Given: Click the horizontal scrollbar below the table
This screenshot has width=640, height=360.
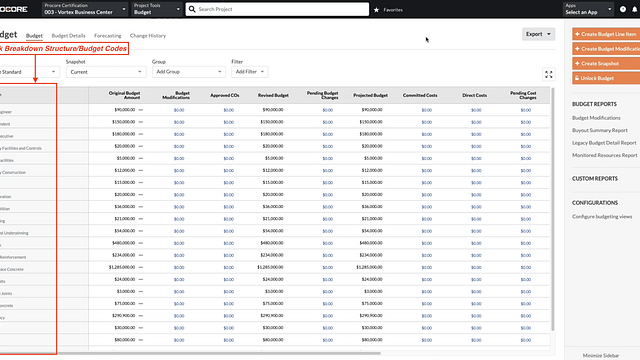Looking at the screenshot, I should (x=190, y=353).
